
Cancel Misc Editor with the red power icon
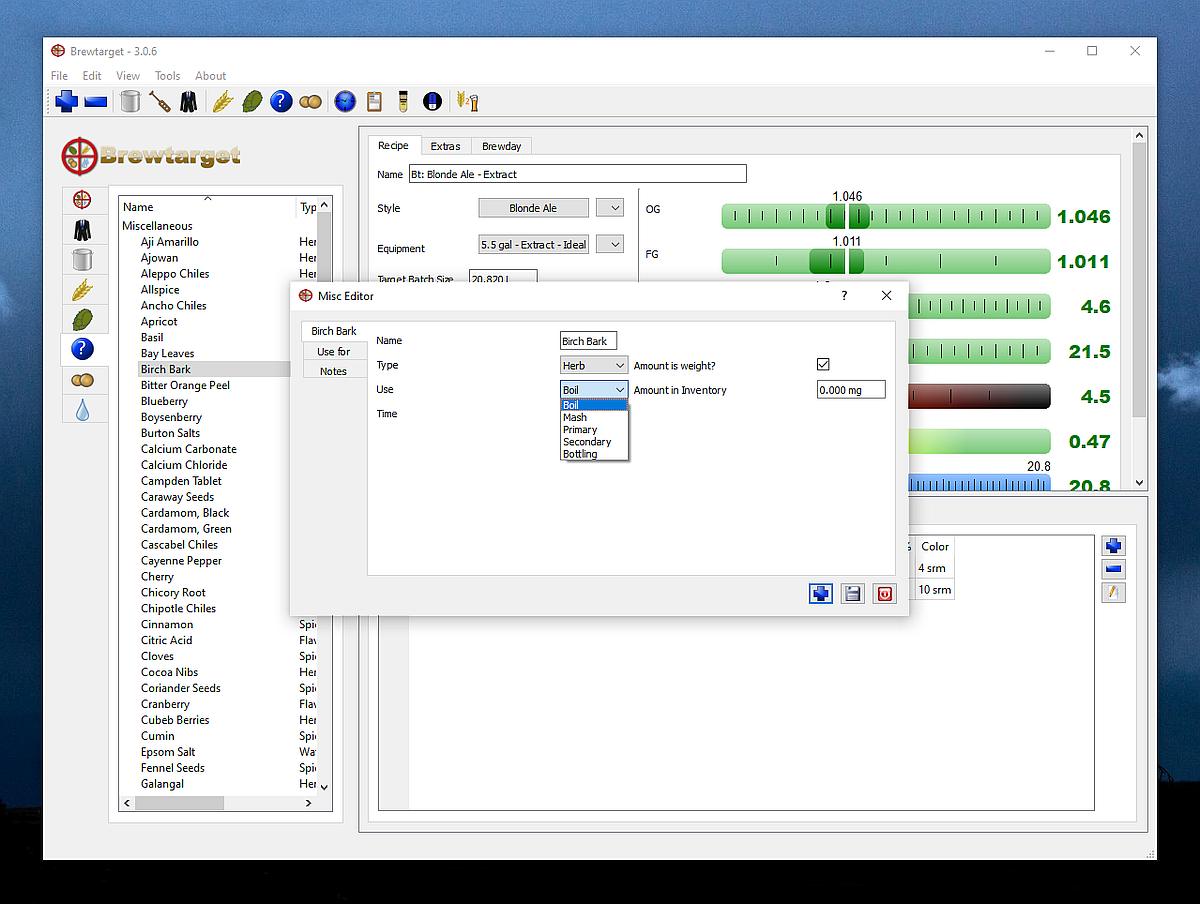tap(884, 594)
